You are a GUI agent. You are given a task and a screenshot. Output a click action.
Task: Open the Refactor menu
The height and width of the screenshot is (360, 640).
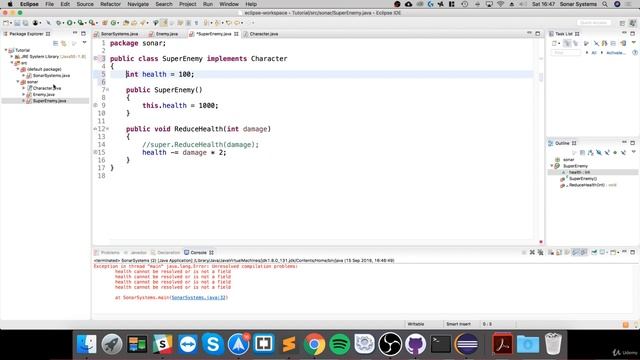coord(110,4)
